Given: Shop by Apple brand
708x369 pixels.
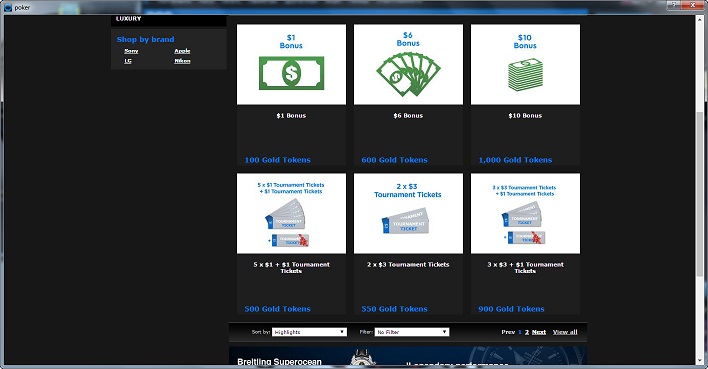Looking at the screenshot, I should coord(182,51).
